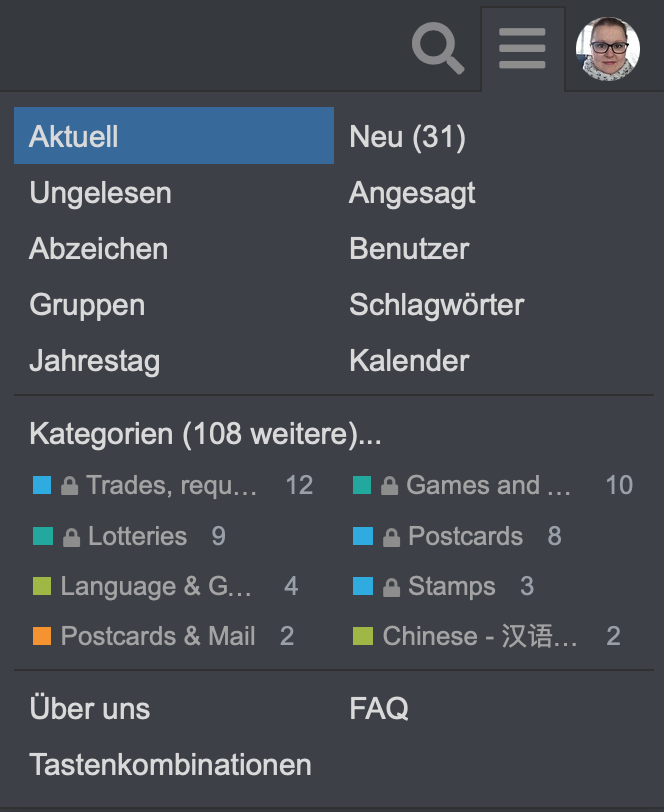Show Tastenkombinationen keyboard shortcuts
This screenshot has width=664, height=812.
(170, 765)
